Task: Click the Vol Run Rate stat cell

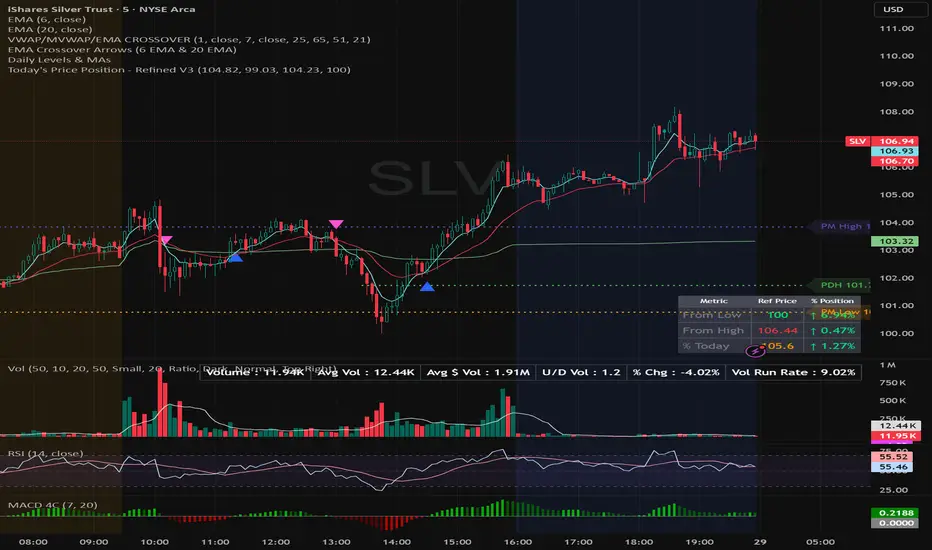Action: 793,372
